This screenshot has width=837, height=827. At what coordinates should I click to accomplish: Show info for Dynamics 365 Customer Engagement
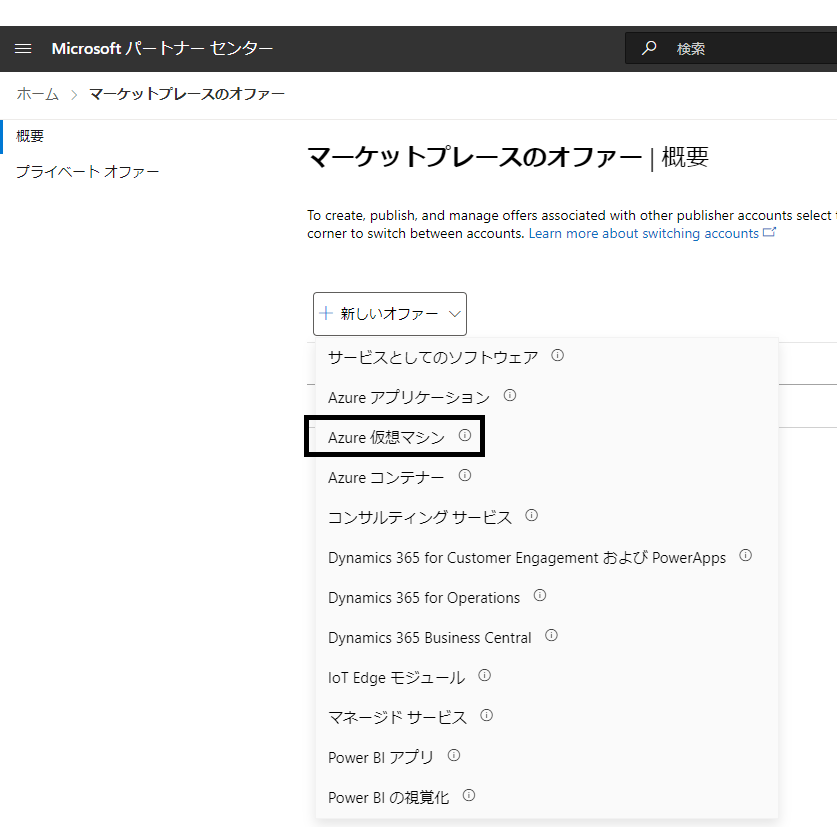pyautogui.click(x=746, y=556)
